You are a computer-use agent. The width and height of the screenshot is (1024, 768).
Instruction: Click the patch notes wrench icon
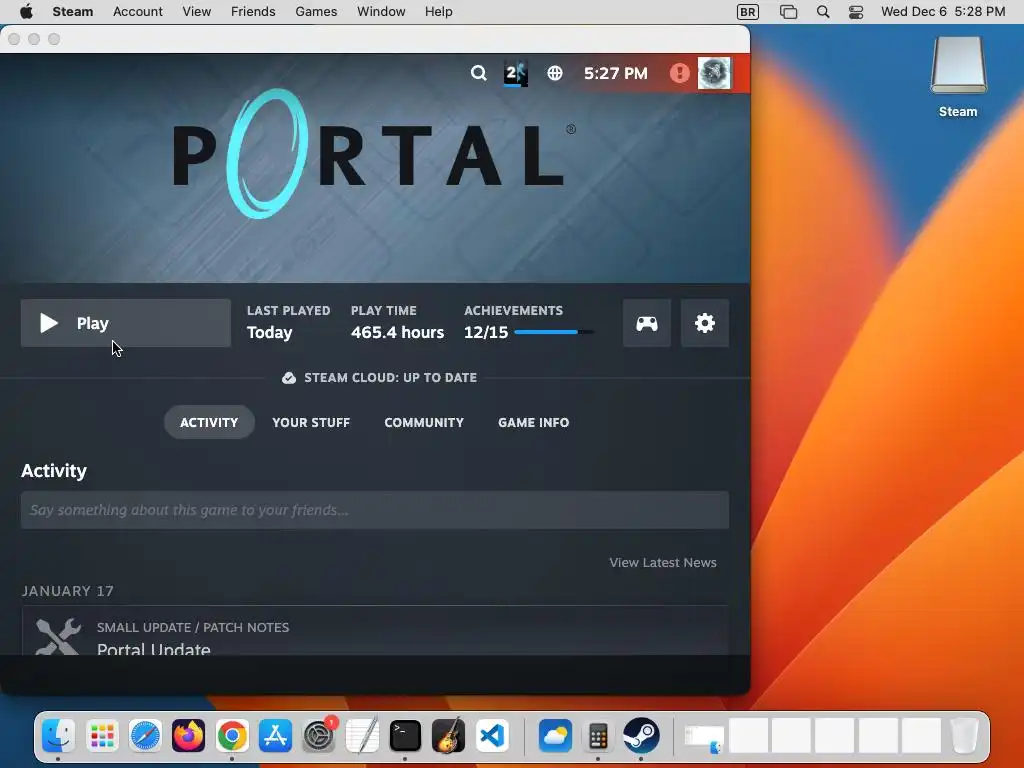pos(58,637)
